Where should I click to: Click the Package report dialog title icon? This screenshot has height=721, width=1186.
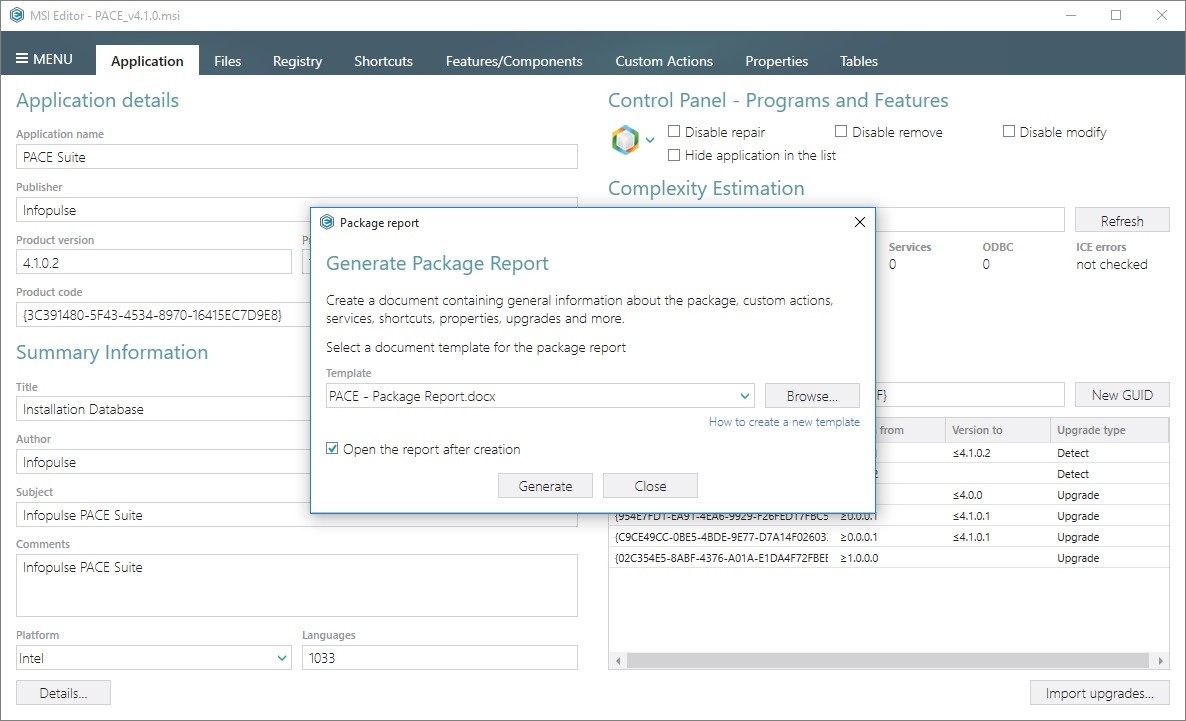pos(327,222)
